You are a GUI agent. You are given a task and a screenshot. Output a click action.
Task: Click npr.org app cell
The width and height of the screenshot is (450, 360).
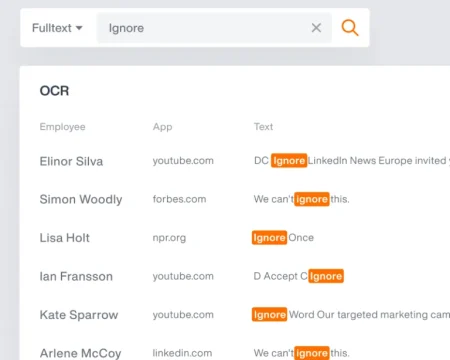pyautogui.click(x=169, y=238)
